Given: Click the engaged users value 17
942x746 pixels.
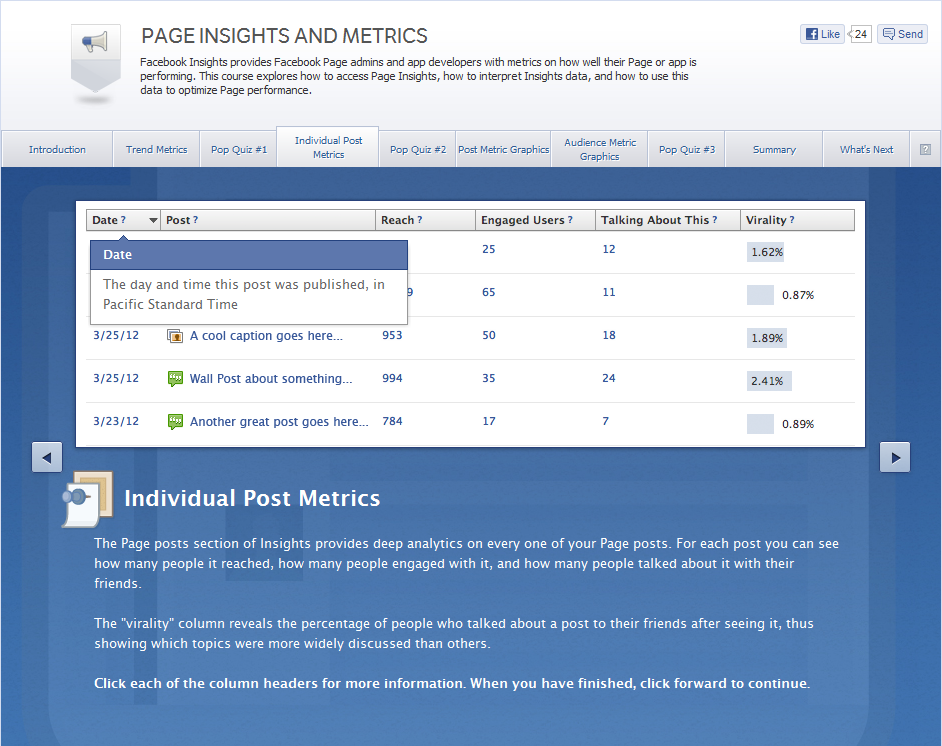Looking at the screenshot, I should coord(488,422).
